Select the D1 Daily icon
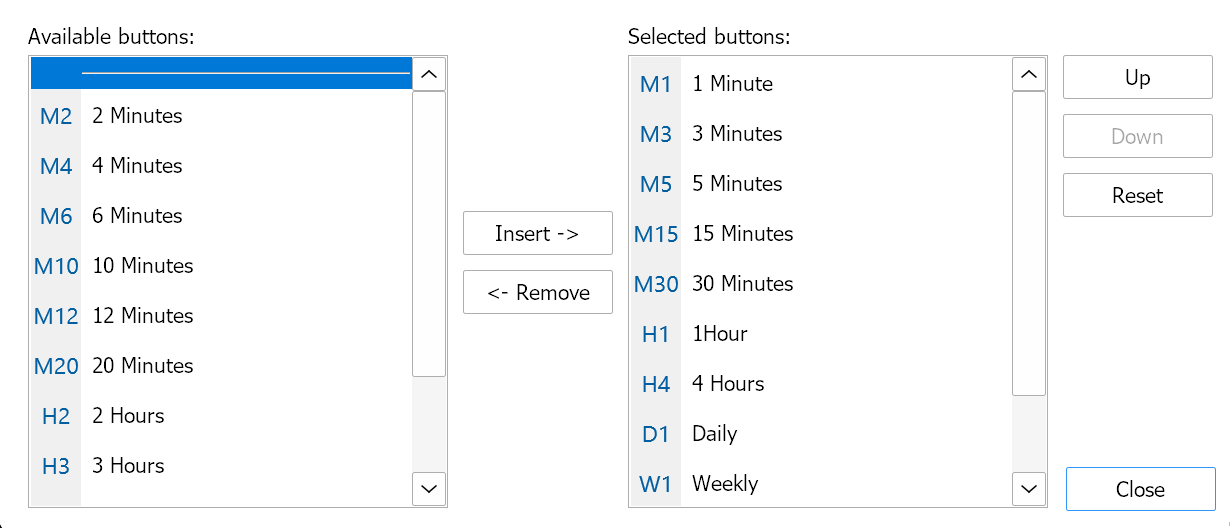The width and height of the screenshot is (1230, 528). 656,434
